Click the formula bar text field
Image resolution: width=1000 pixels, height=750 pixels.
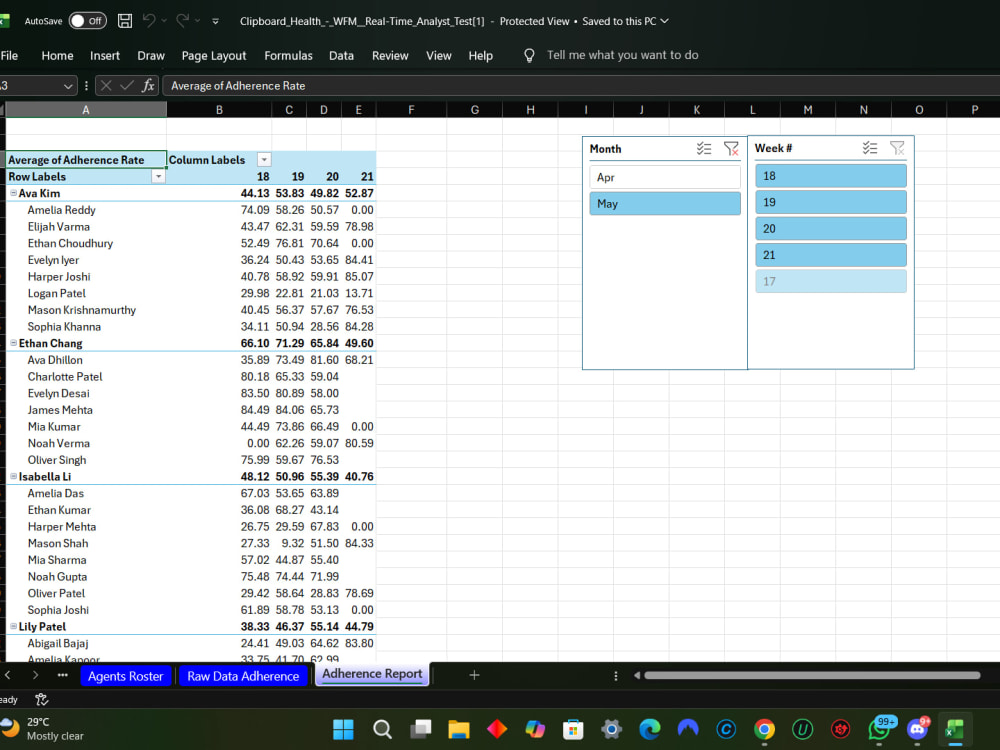point(580,85)
